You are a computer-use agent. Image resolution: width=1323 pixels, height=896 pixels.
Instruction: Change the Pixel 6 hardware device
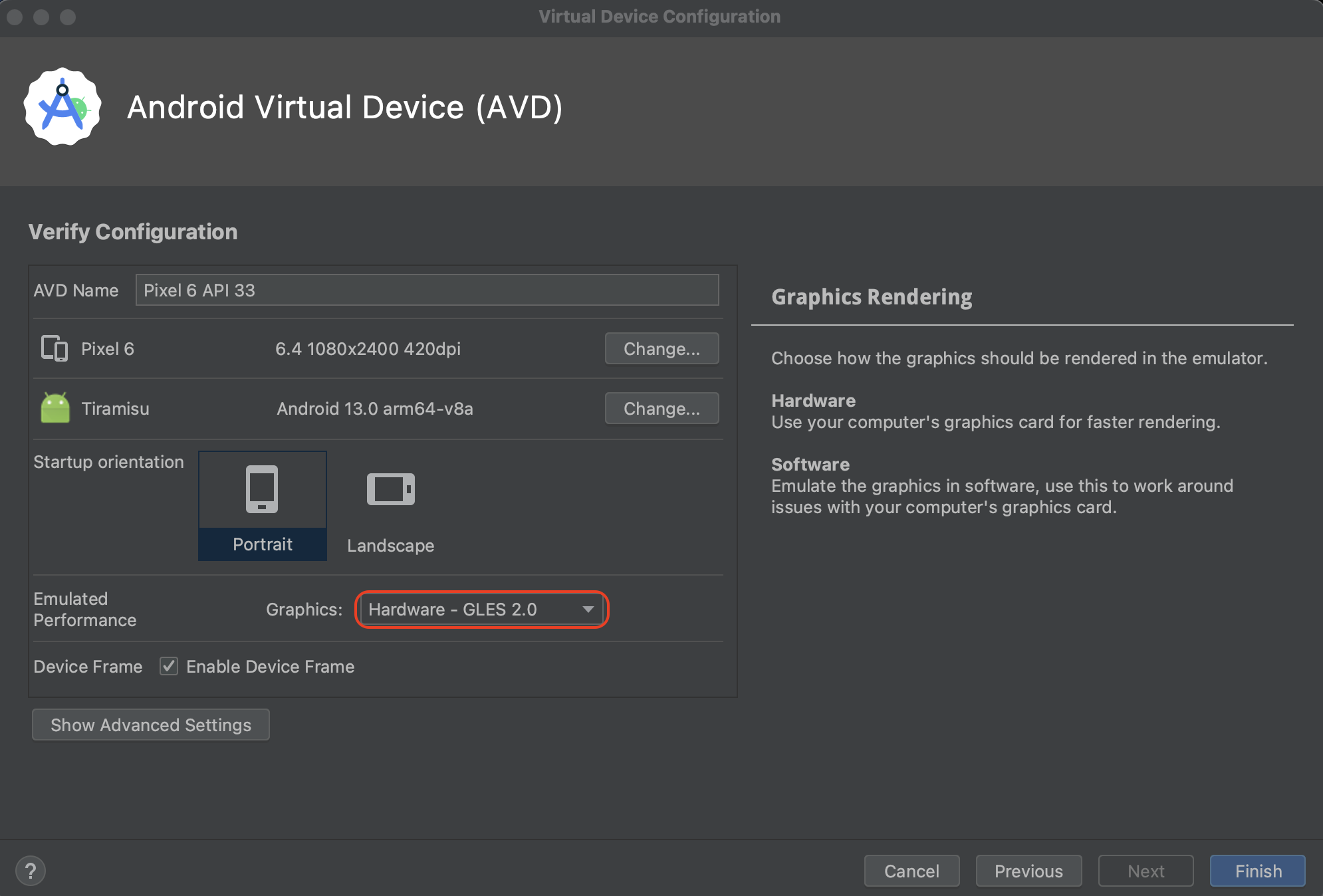(661, 348)
